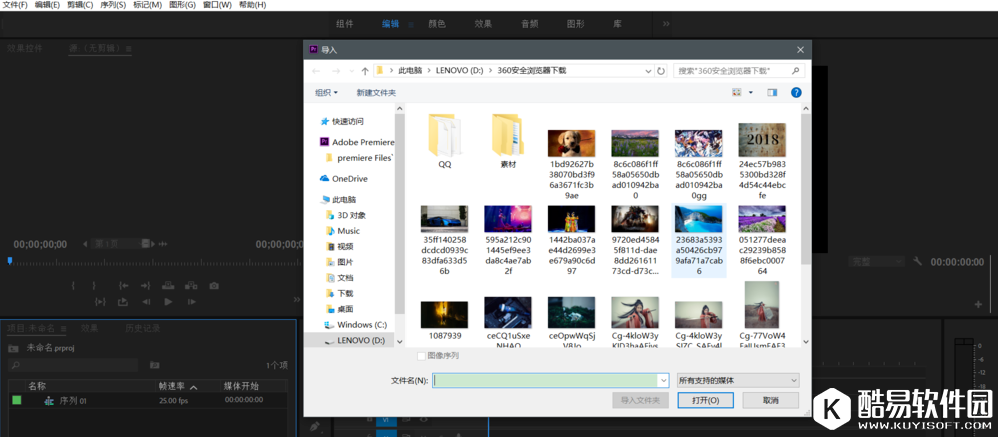This screenshot has width=998, height=437.
Task: Switch to the 历史记录 panel tab
Action: click(143, 328)
